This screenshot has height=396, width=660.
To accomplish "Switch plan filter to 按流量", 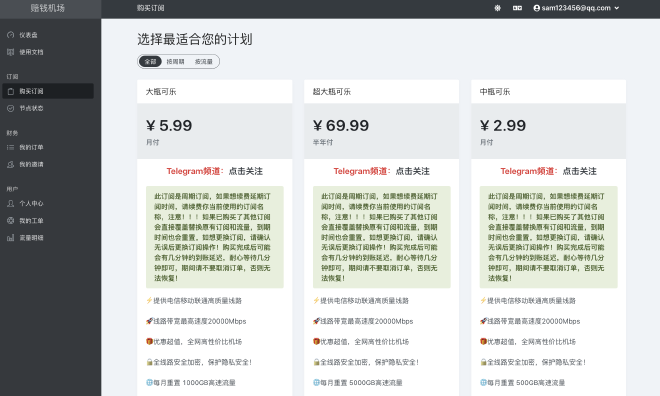I will point(204,61).
